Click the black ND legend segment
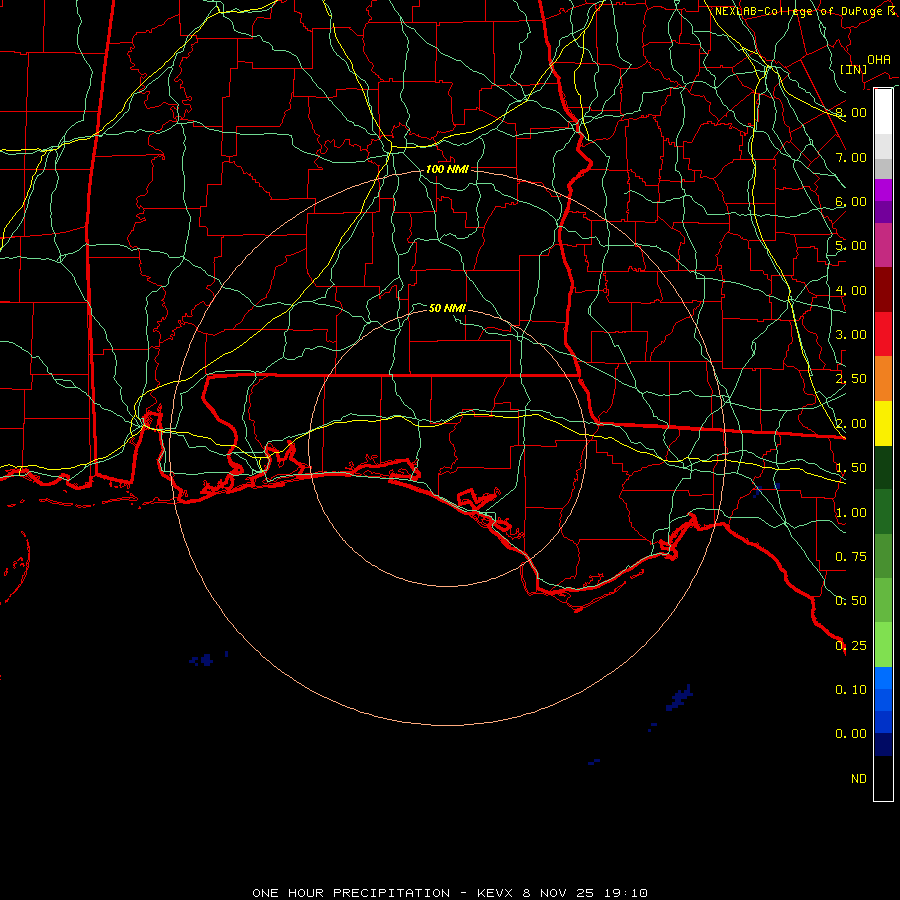The height and width of the screenshot is (900, 900). pyautogui.click(x=883, y=779)
